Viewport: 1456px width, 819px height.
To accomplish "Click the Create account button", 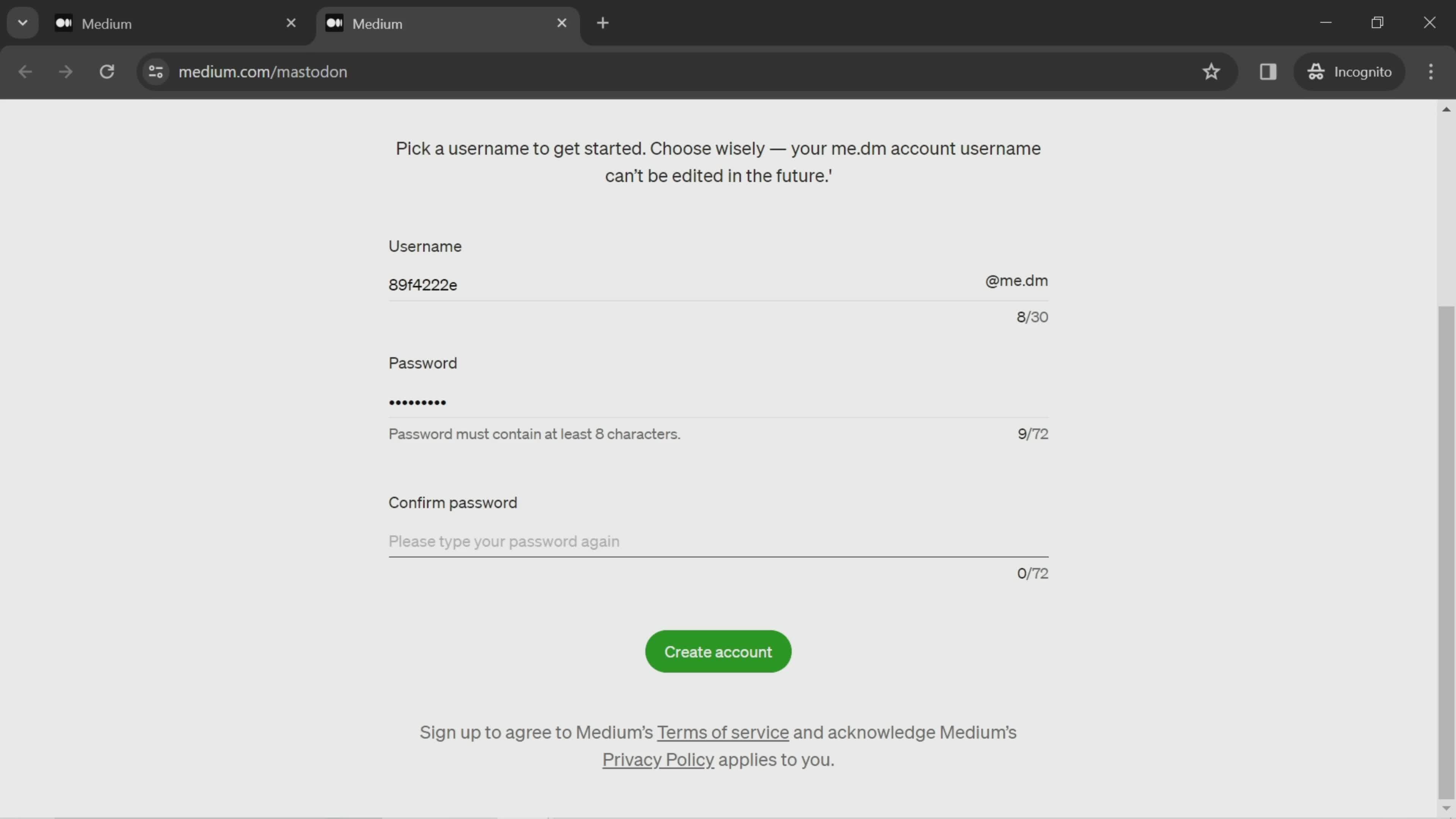I will 718,651.
